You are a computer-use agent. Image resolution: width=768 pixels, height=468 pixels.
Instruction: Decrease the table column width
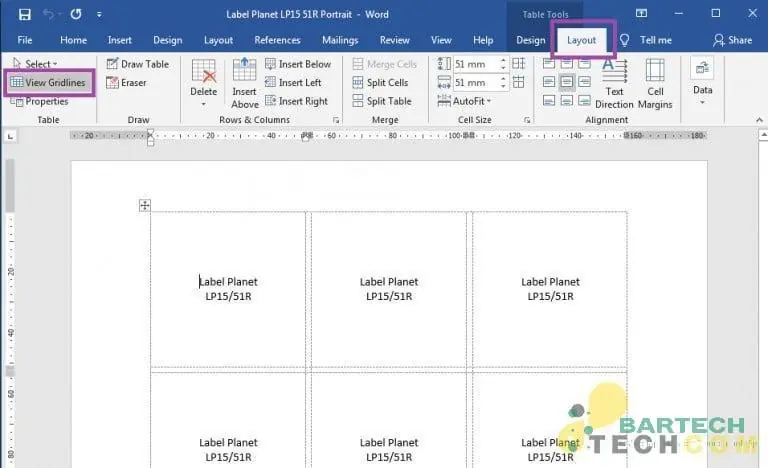pyautogui.click(x=503, y=86)
